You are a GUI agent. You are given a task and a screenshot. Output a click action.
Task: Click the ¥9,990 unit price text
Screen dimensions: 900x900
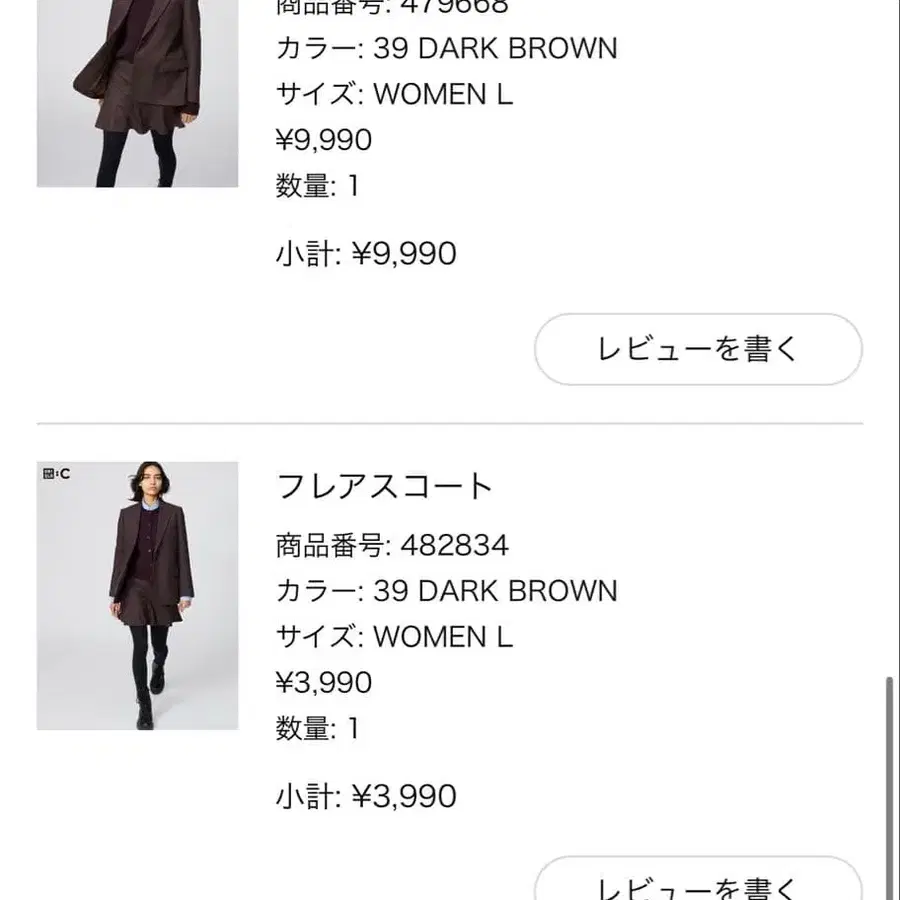coord(324,140)
